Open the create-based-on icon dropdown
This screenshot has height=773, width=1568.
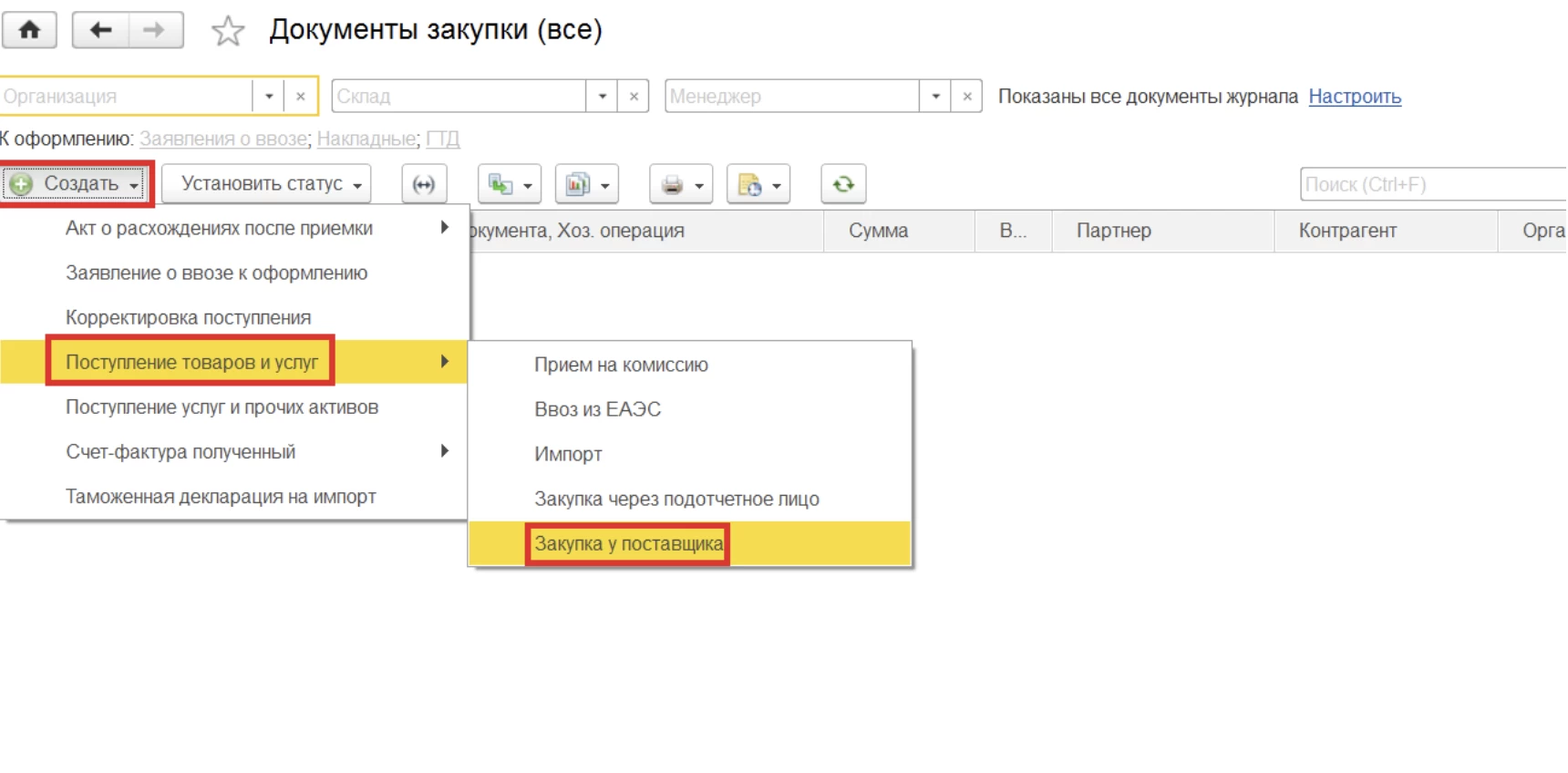click(509, 185)
